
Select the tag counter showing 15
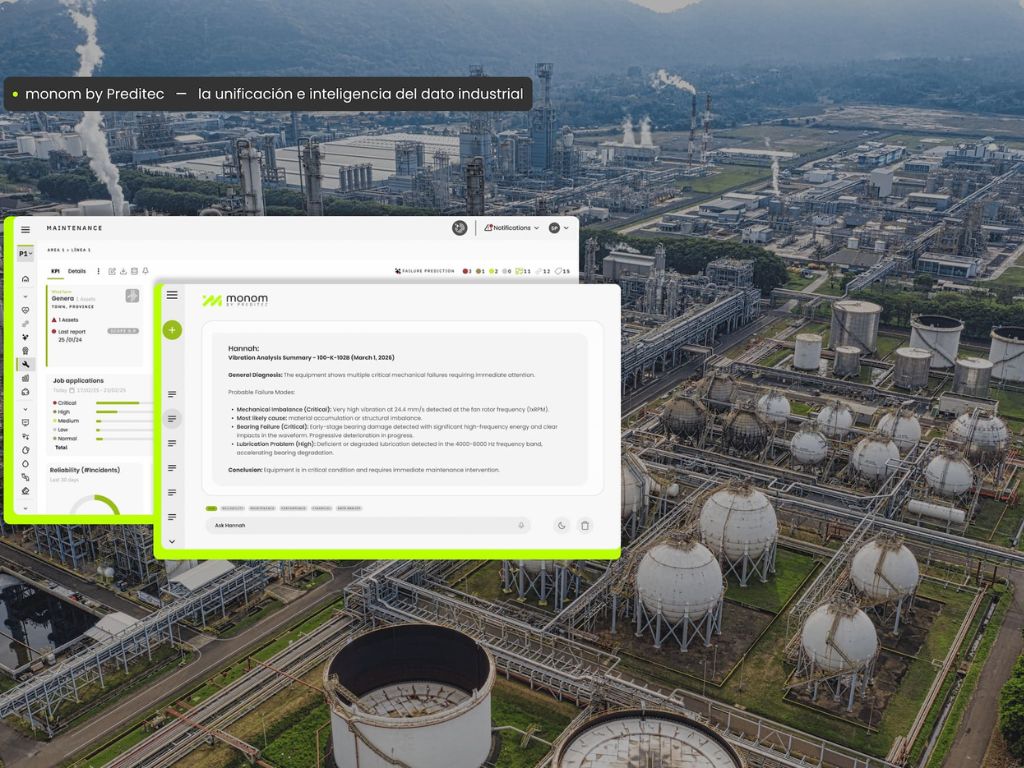pos(563,271)
